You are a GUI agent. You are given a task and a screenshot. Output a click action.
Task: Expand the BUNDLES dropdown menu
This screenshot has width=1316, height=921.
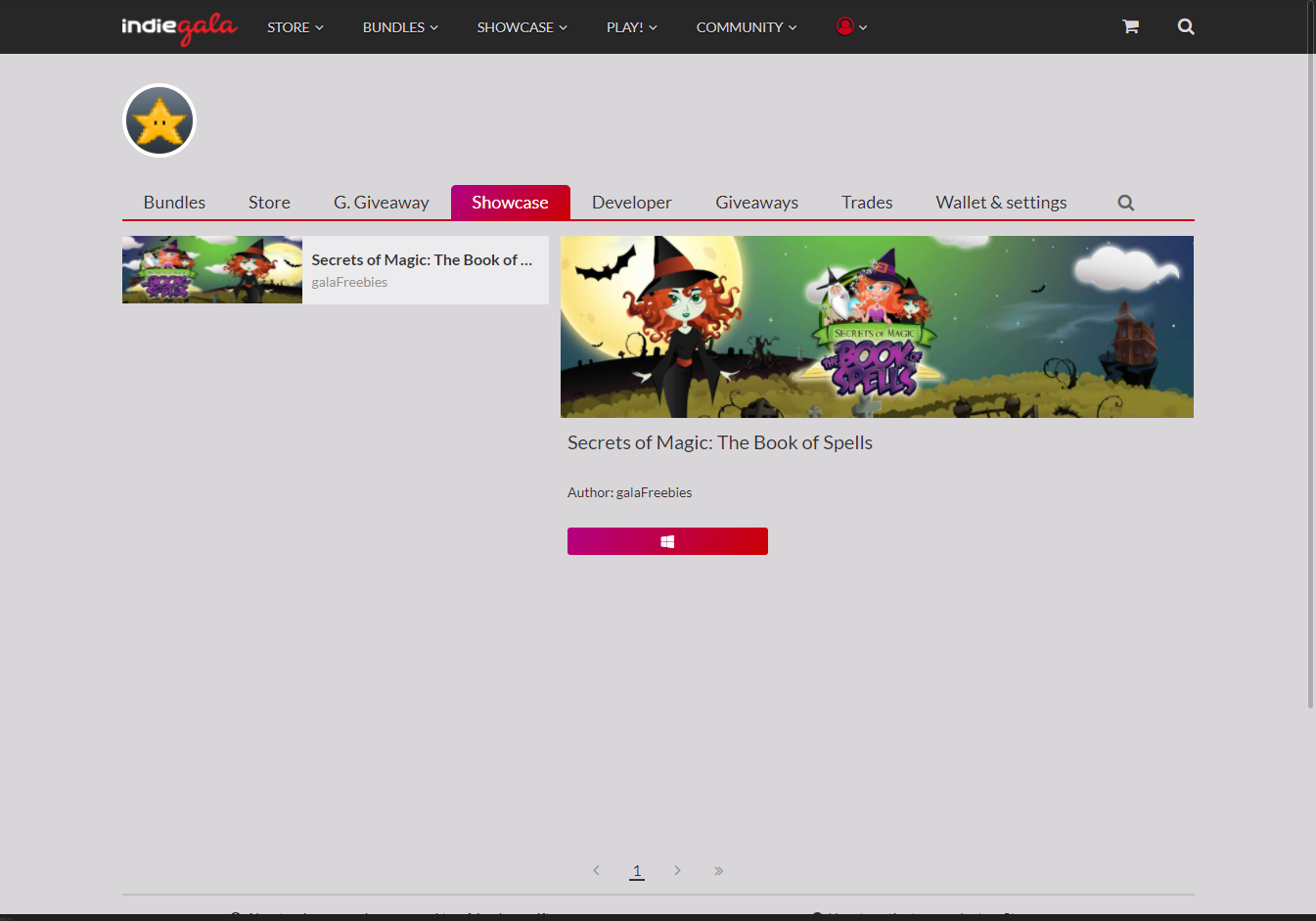coord(400,27)
